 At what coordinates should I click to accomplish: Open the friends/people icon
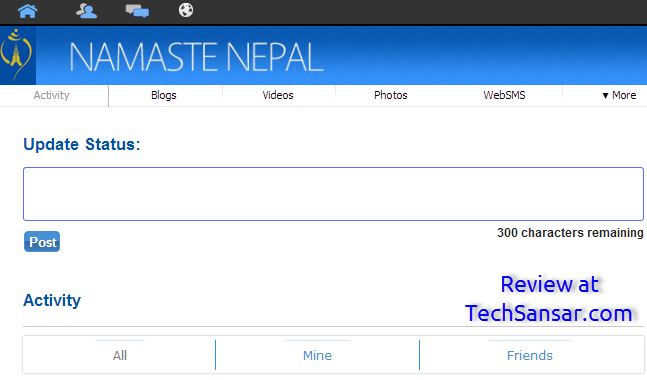(86, 10)
